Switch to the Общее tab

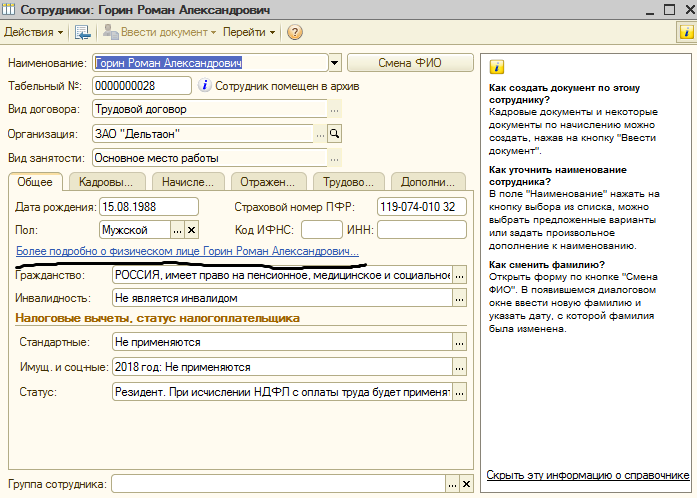point(35,182)
